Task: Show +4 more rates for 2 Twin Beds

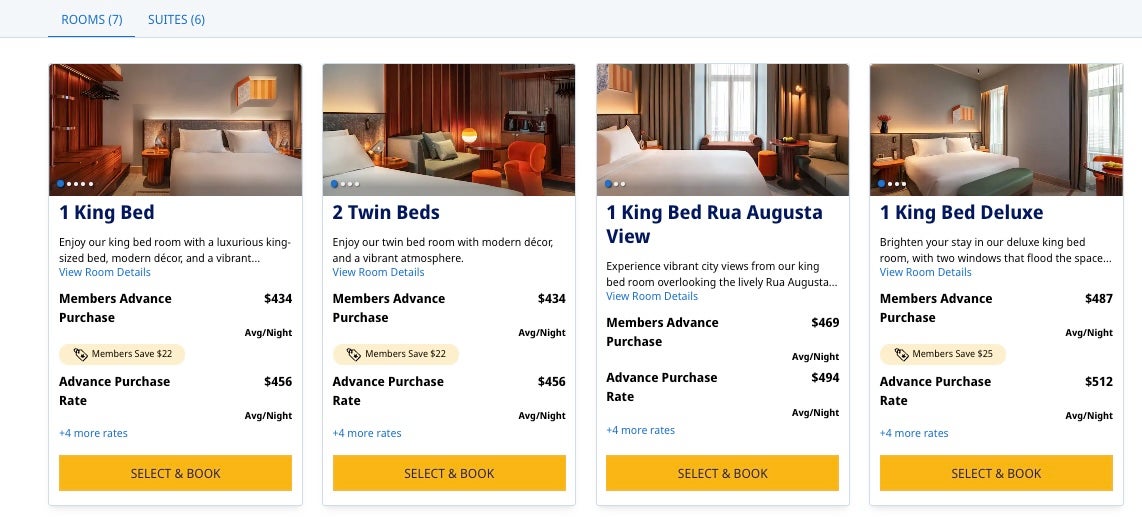Action: click(x=367, y=433)
